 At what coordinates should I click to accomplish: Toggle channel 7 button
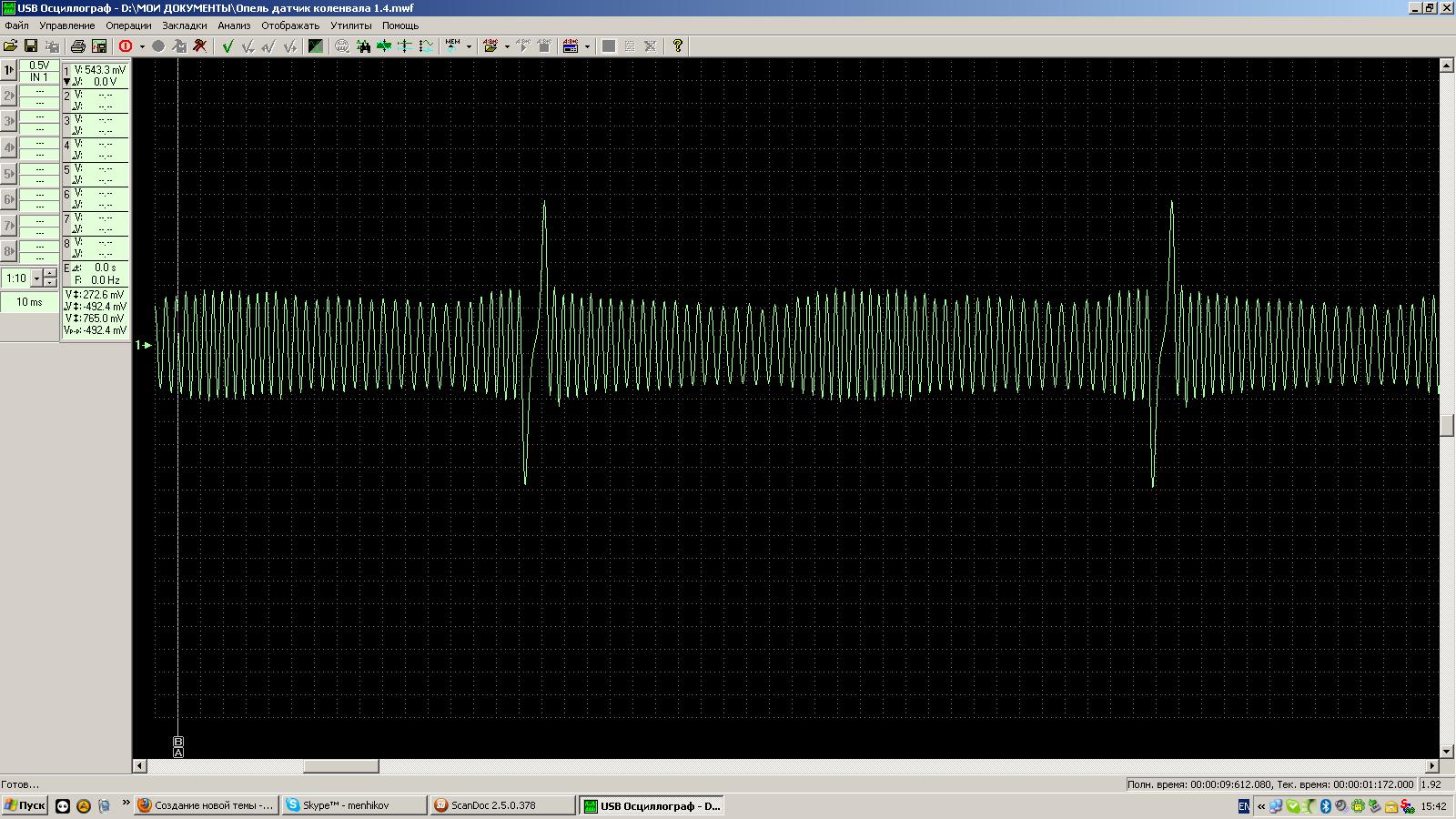(9, 226)
